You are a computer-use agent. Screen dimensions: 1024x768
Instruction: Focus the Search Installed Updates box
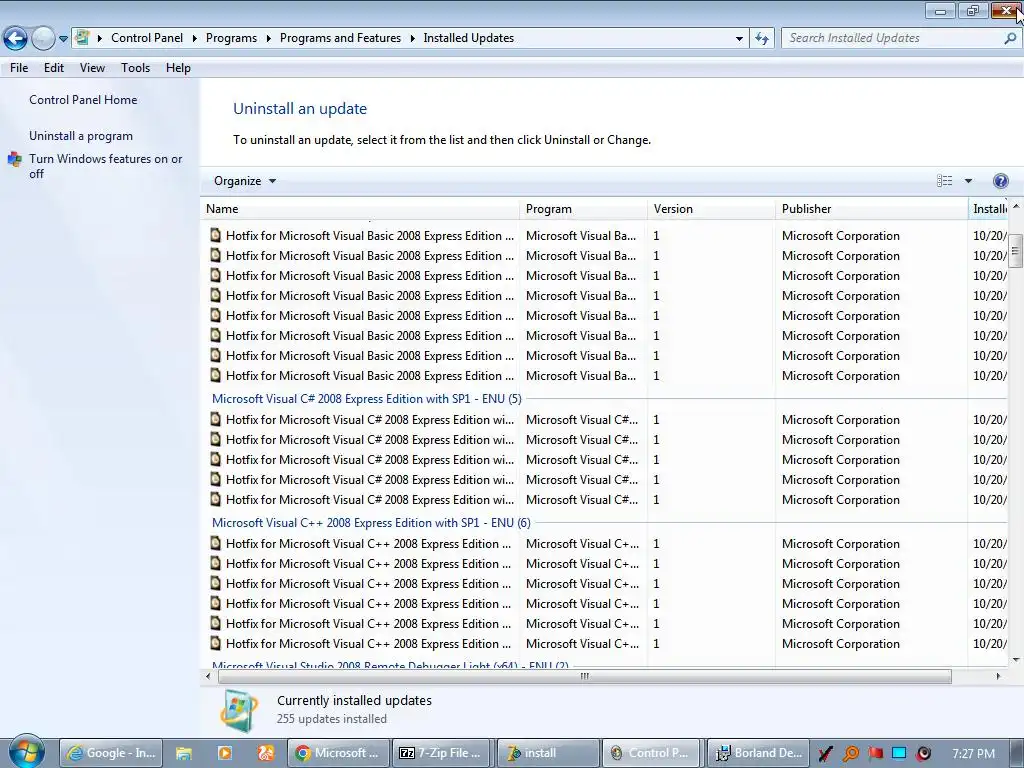(x=892, y=39)
